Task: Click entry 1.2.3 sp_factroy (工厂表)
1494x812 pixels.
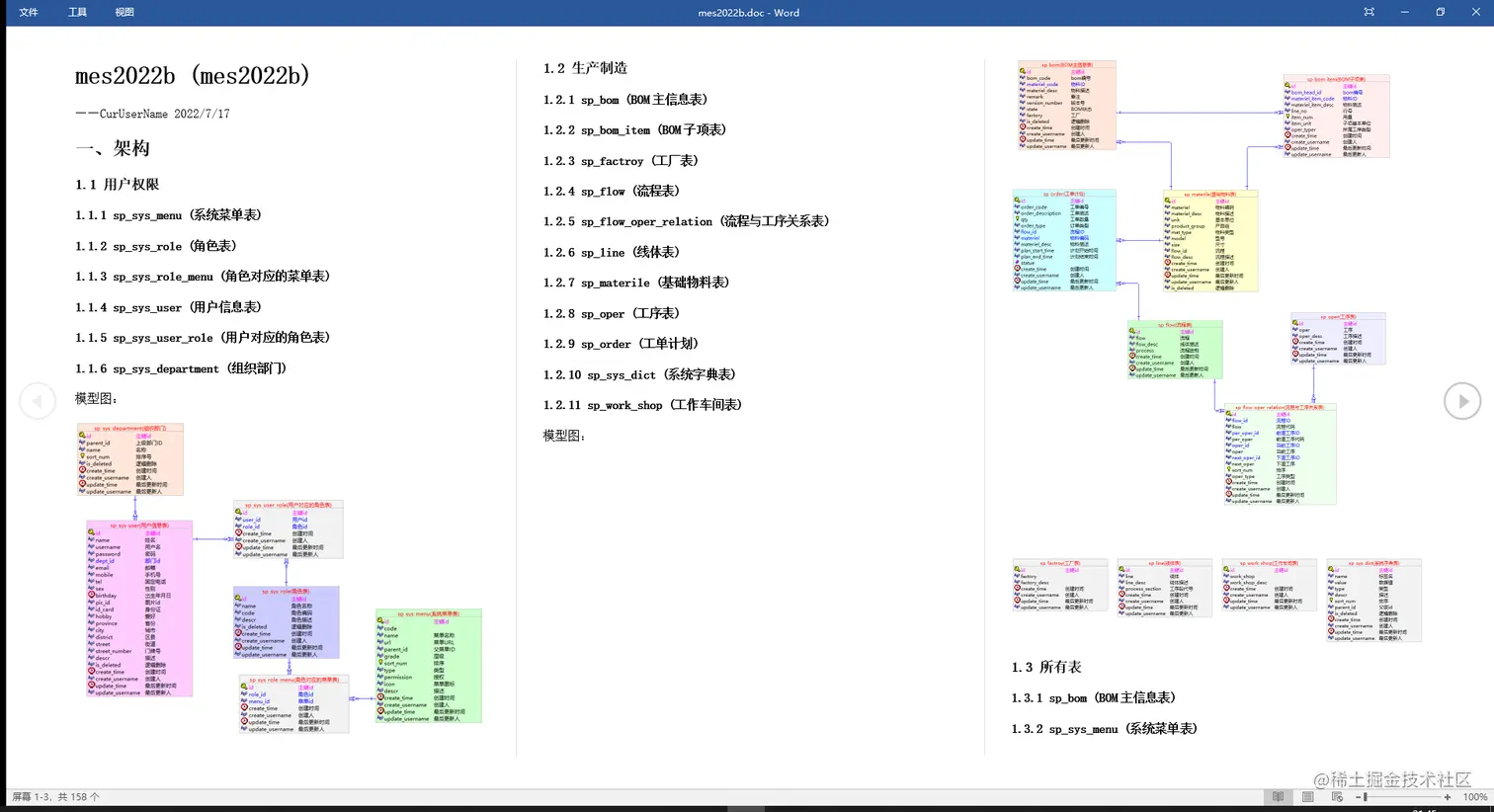Action: click(621, 161)
